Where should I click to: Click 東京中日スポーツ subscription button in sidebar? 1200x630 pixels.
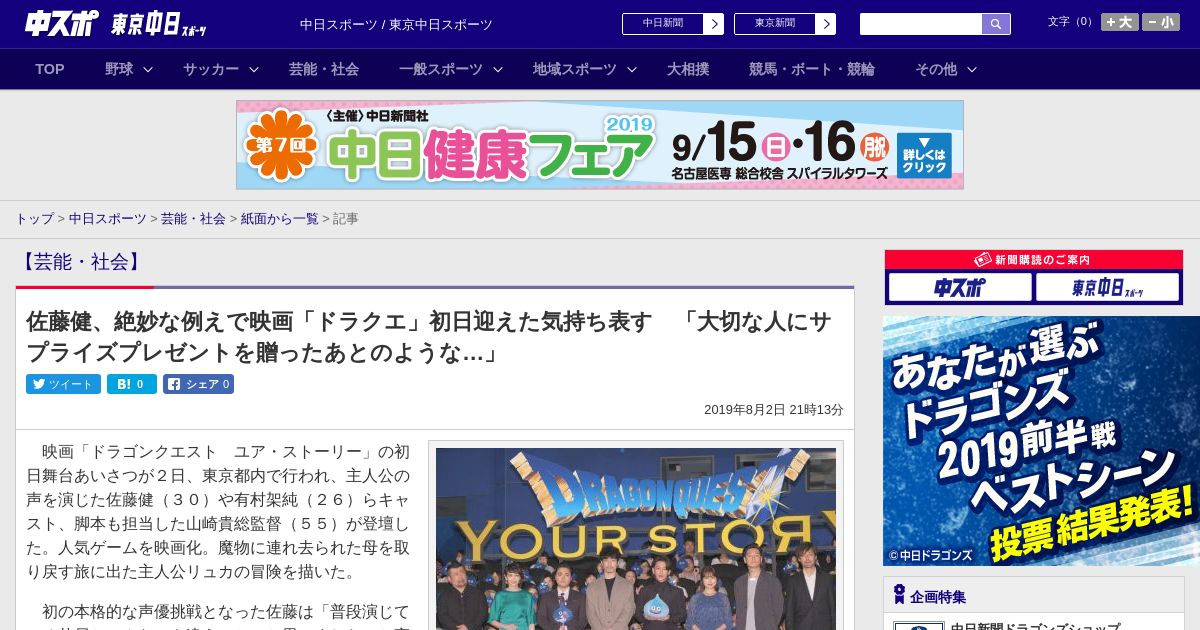click(1108, 288)
